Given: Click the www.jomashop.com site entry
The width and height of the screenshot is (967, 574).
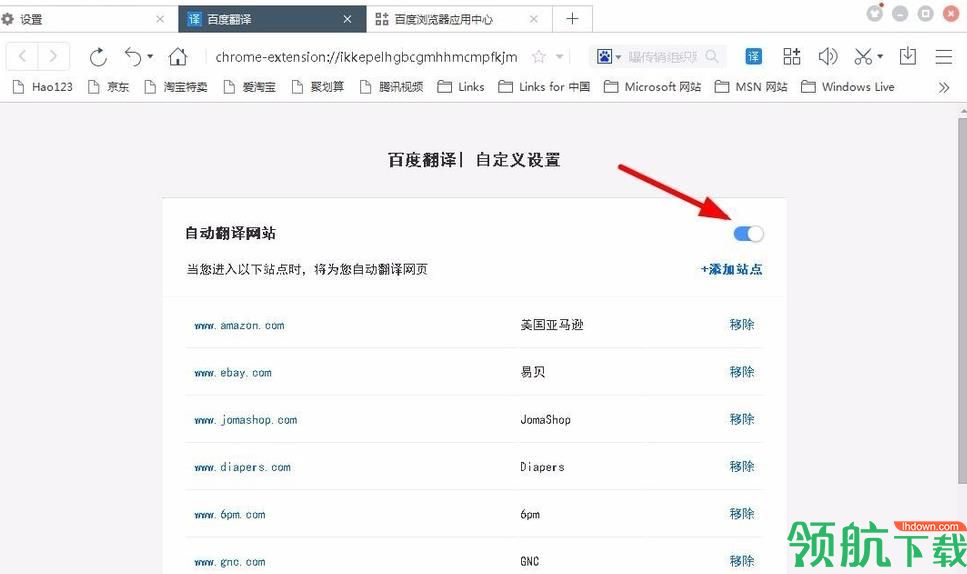Looking at the screenshot, I should [245, 420].
